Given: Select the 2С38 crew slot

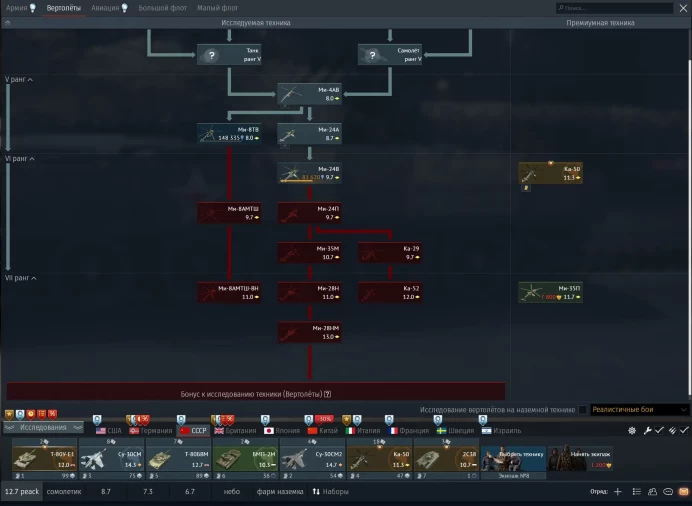Looking at the screenshot, I should tap(447, 459).
